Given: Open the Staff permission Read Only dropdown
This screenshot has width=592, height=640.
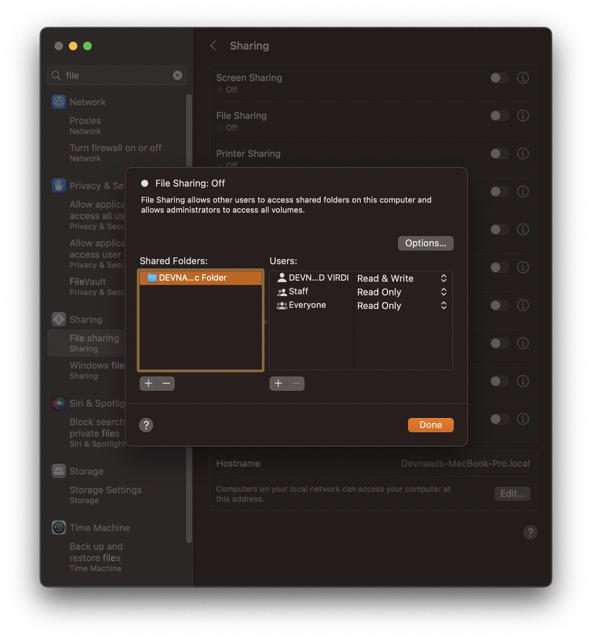Looking at the screenshot, I should (402, 292).
